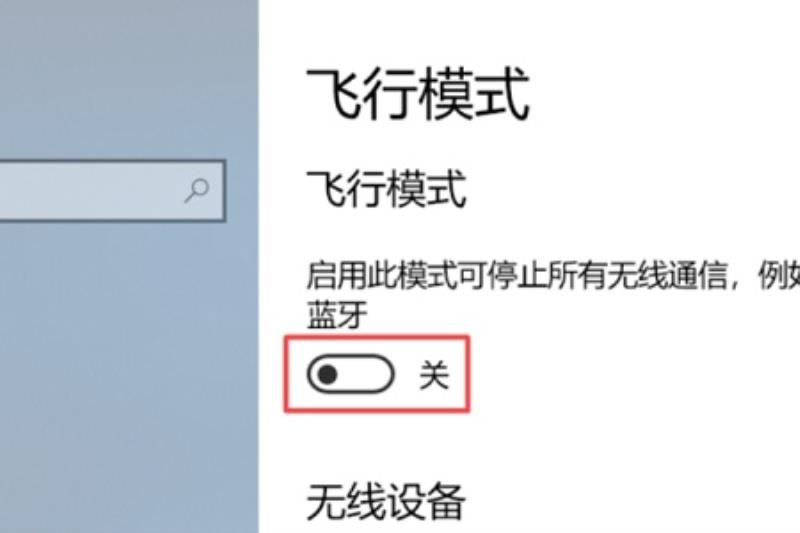Image resolution: width=800 pixels, height=533 pixels.
Task: Click the black knob inside the switch
Action: (327, 375)
